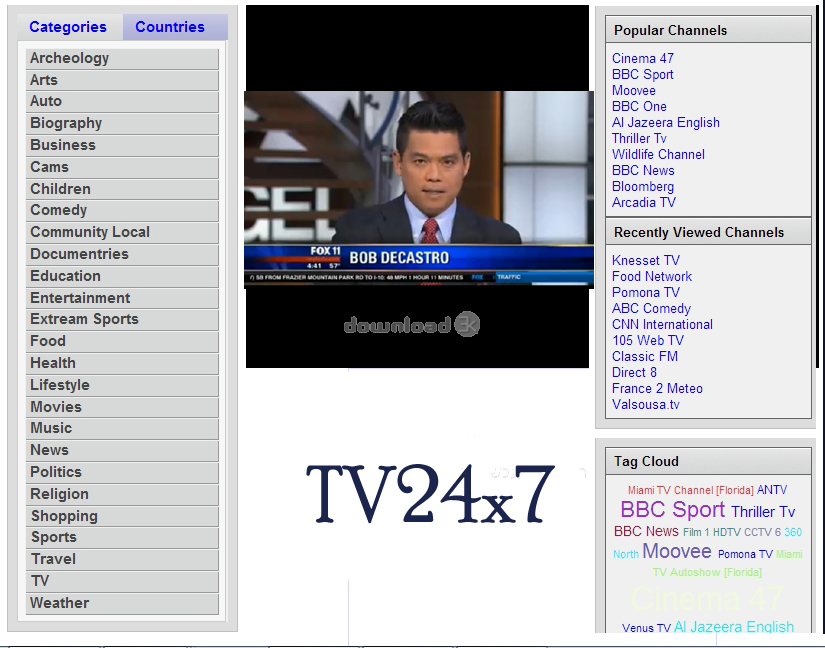This screenshot has width=825, height=648.
Task: Choose the Auto category
Action: pos(122,102)
